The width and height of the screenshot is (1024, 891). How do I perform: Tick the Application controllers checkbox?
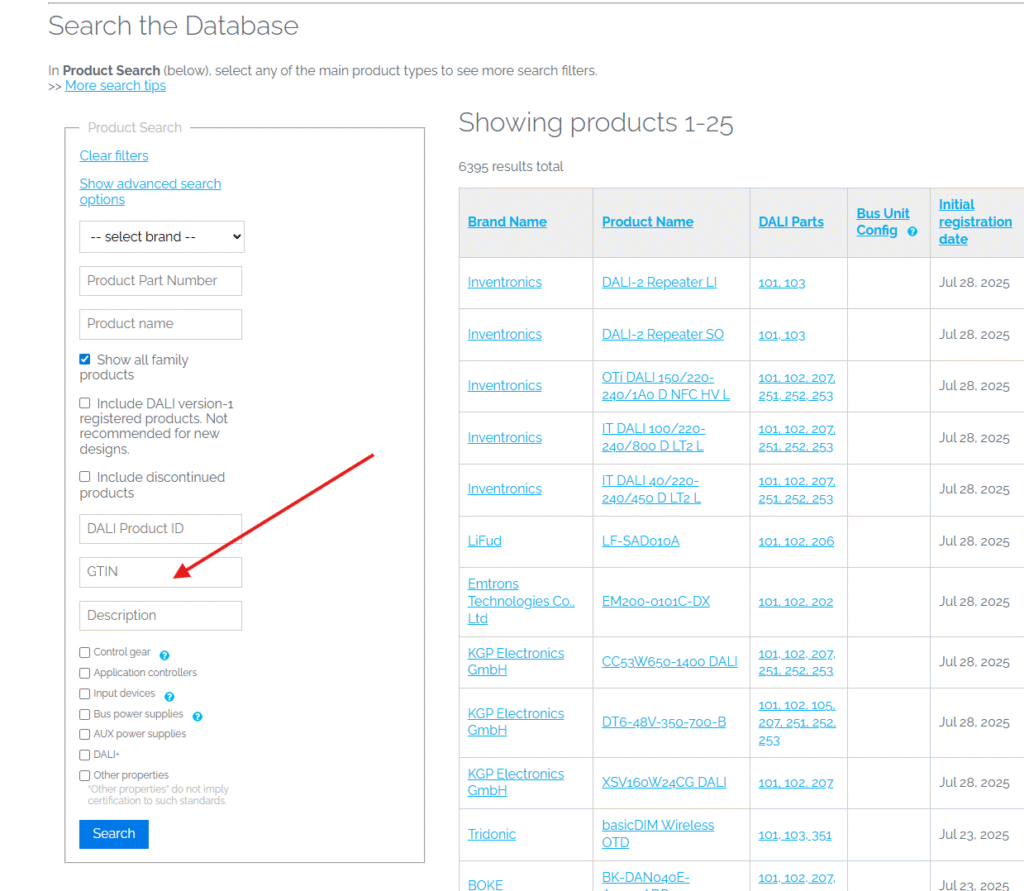coord(84,673)
